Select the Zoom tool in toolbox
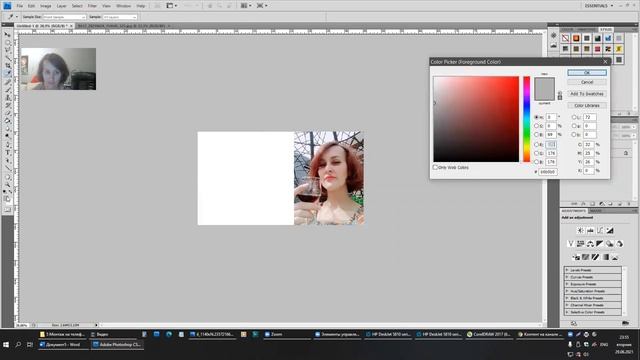640x360 pixels. [7, 184]
